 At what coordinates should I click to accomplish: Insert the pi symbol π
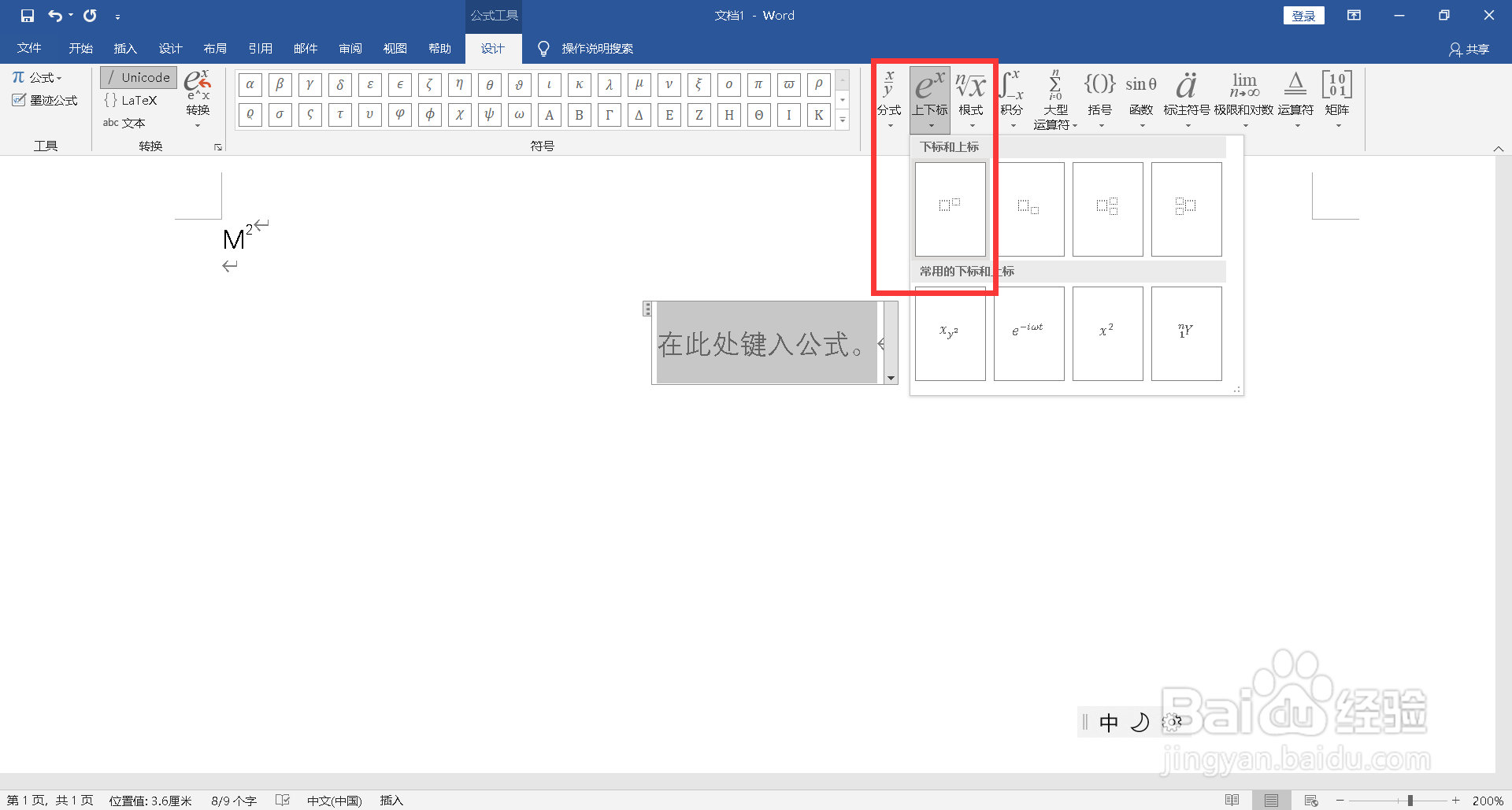pyautogui.click(x=758, y=84)
